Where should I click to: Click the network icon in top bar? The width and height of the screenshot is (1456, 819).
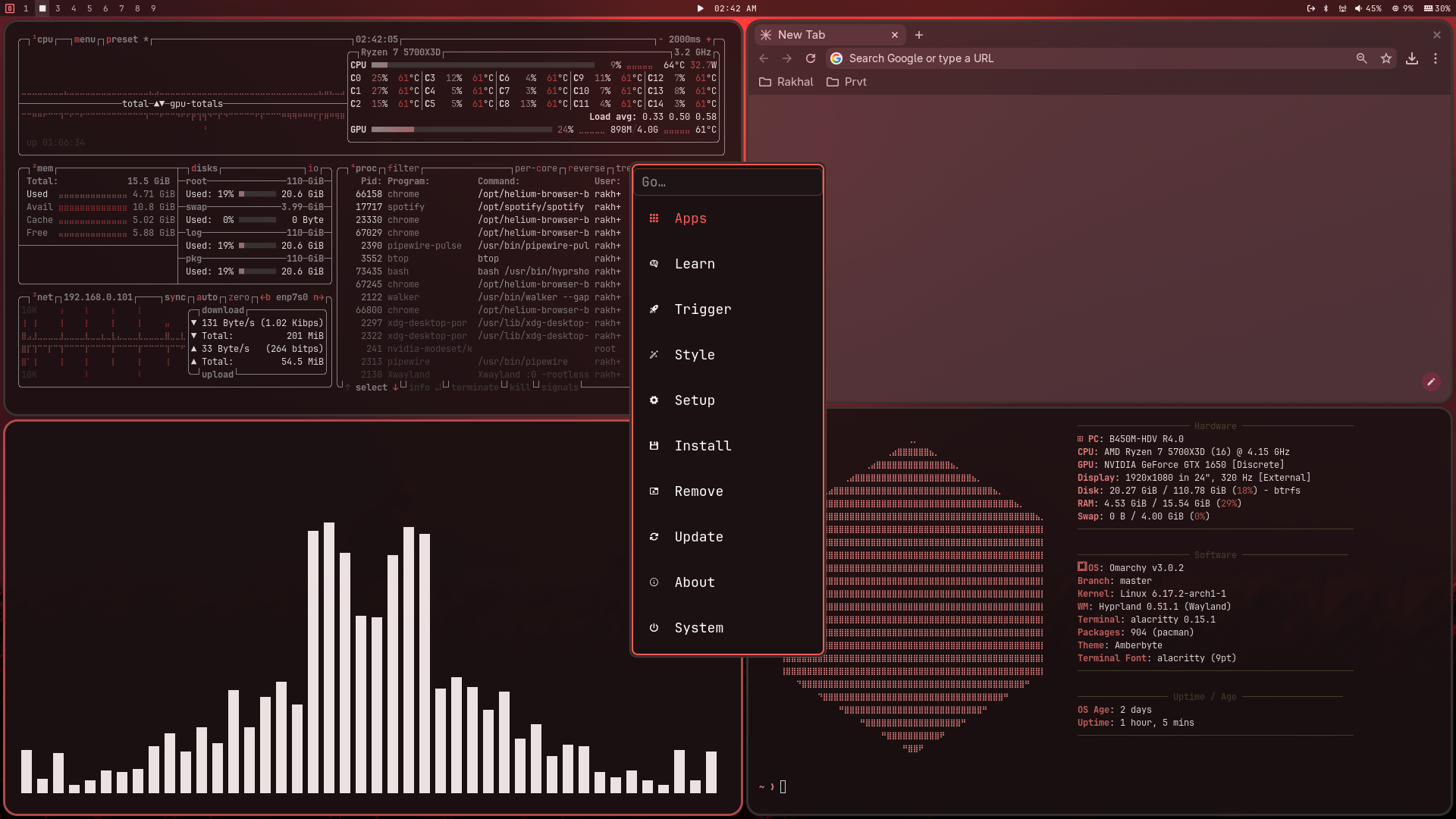coord(1342,8)
